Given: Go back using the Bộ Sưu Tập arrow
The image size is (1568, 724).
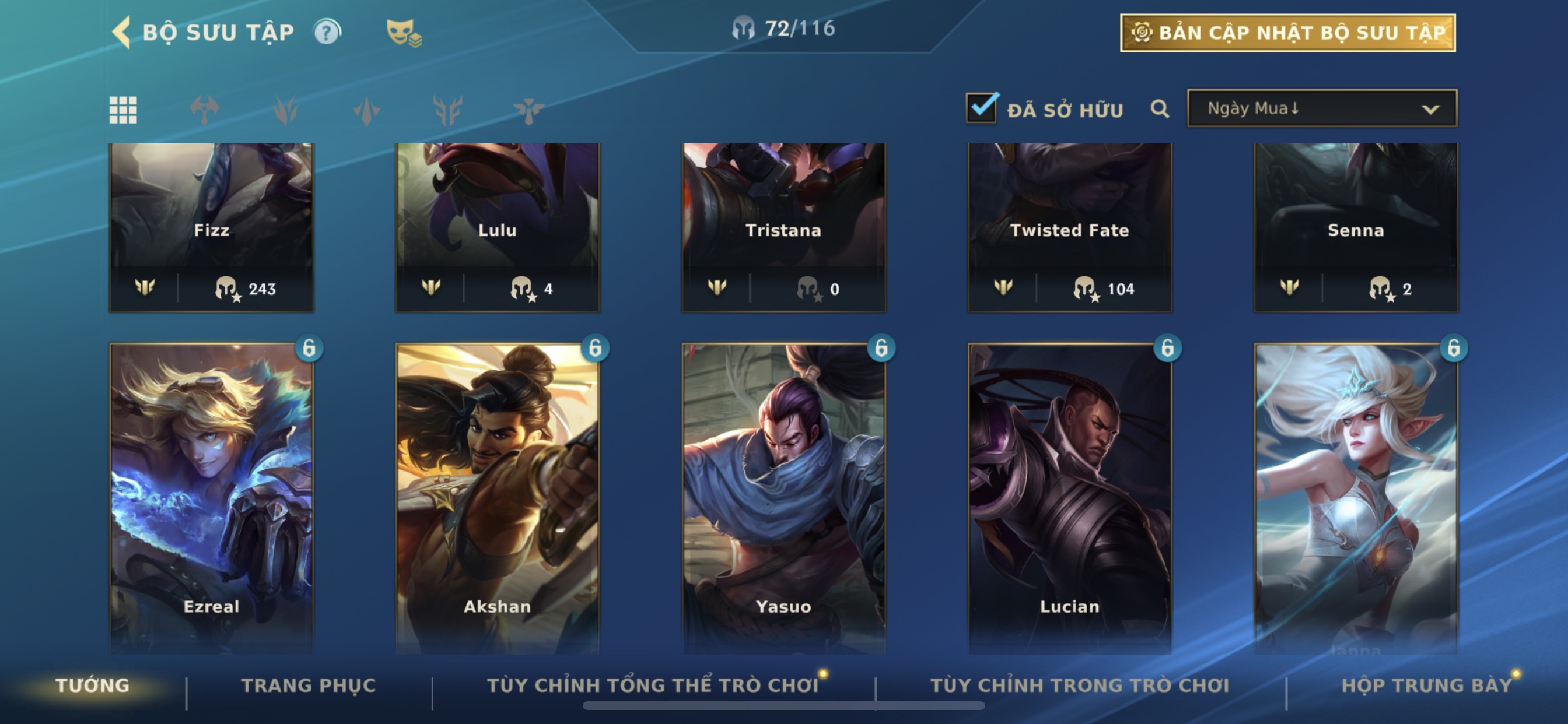Looking at the screenshot, I should (x=121, y=32).
